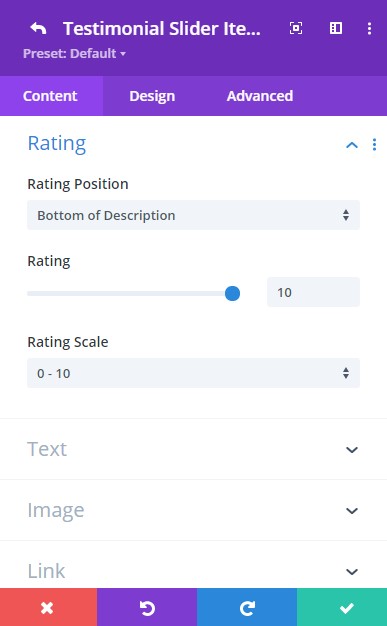Expand the Image section
387x626 pixels.
(193, 510)
